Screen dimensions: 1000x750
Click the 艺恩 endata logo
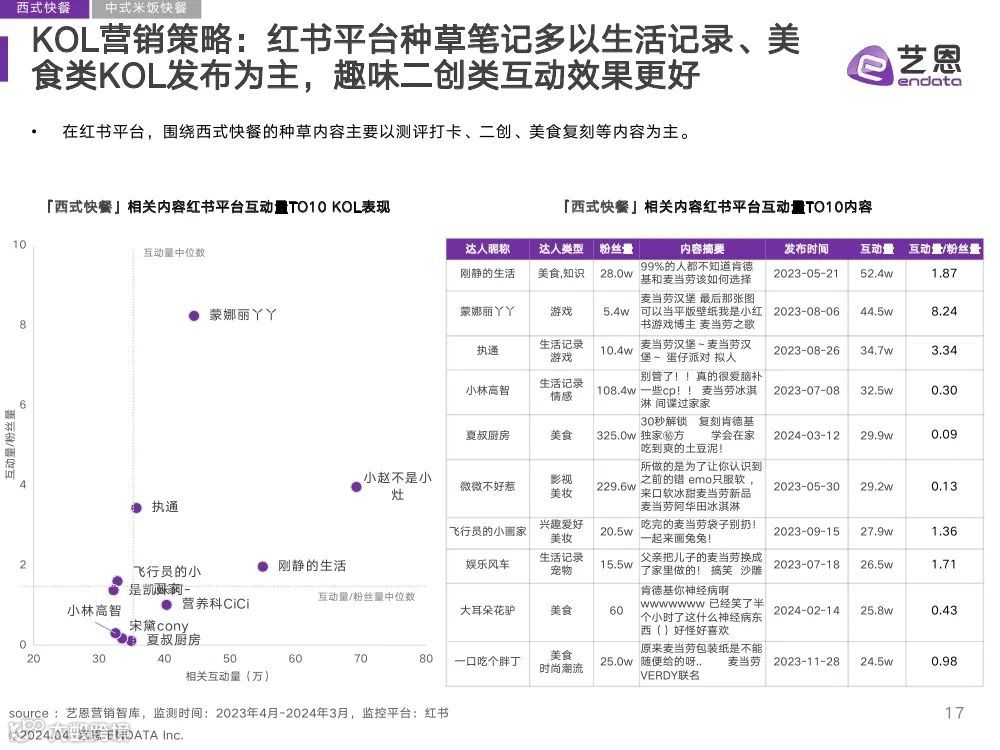pos(904,65)
